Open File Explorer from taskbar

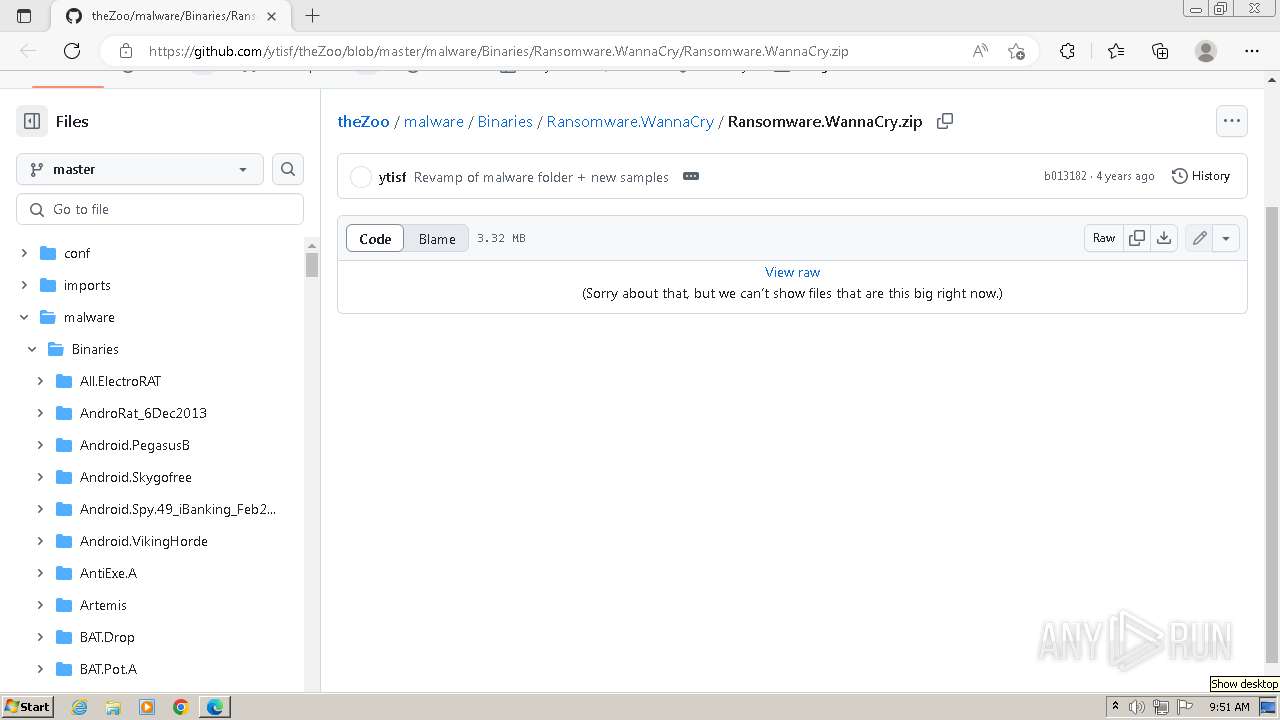coord(113,707)
